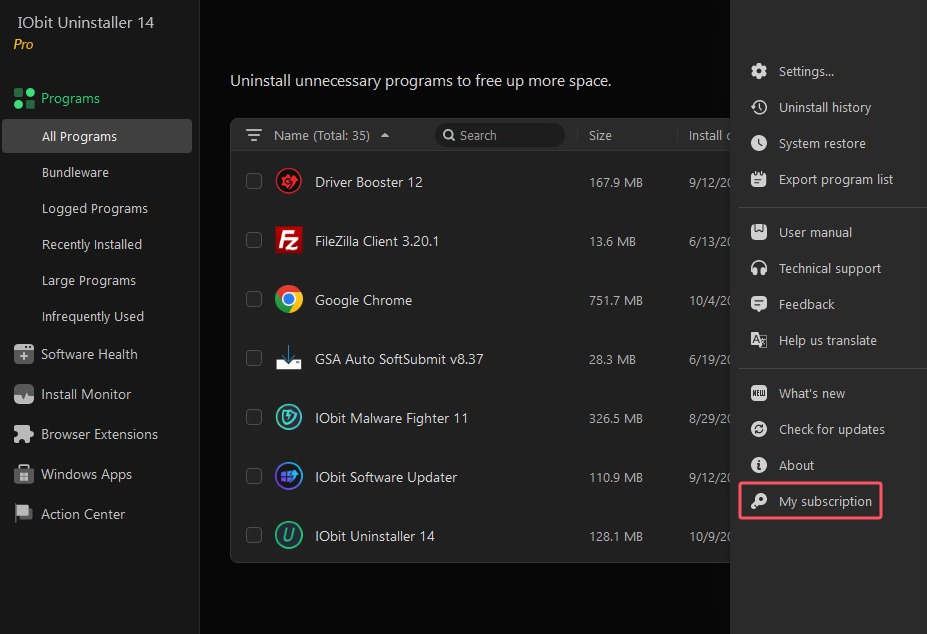The width and height of the screenshot is (927, 634).
Task: Click the Browser Extensions puzzle icon
Action: pyautogui.click(x=24, y=434)
